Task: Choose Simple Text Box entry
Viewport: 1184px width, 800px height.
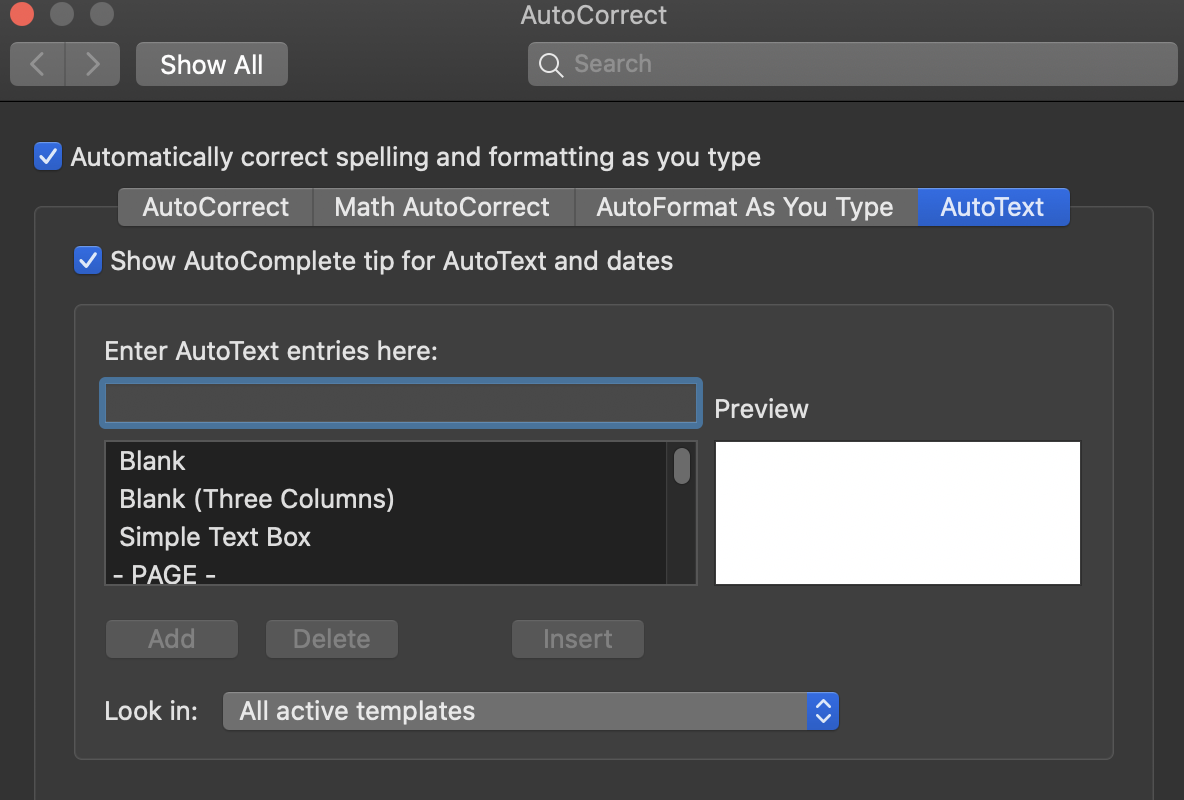Action: click(x=385, y=537)
